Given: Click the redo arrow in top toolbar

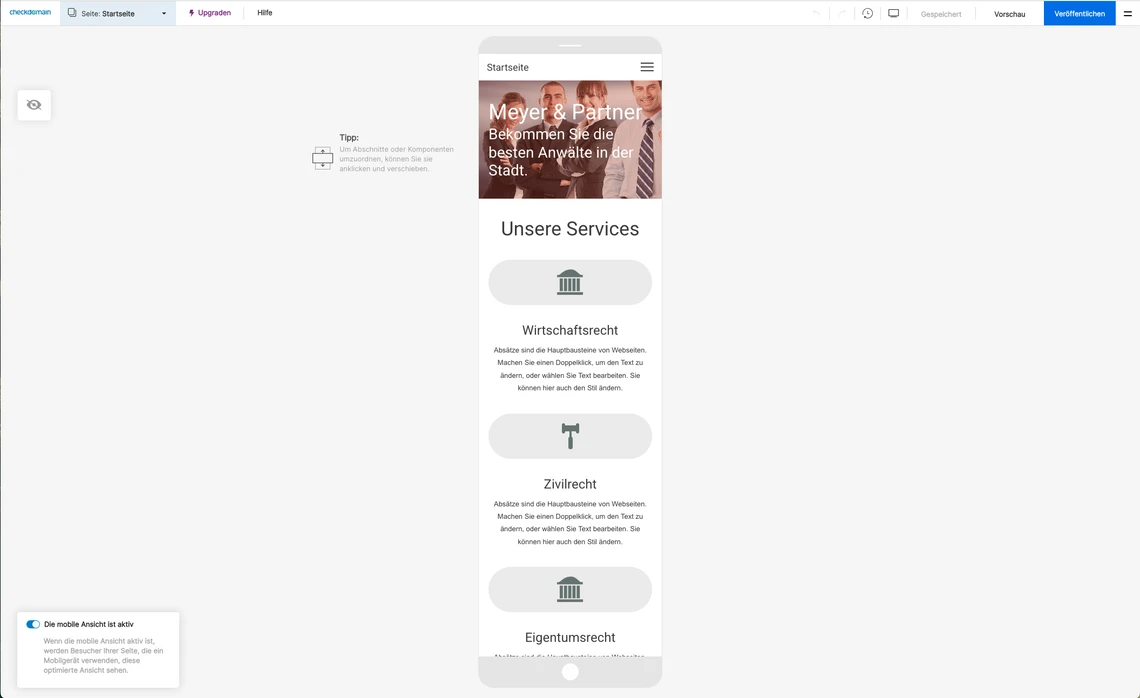Looking at the screenshot, I should click(842, 13).
